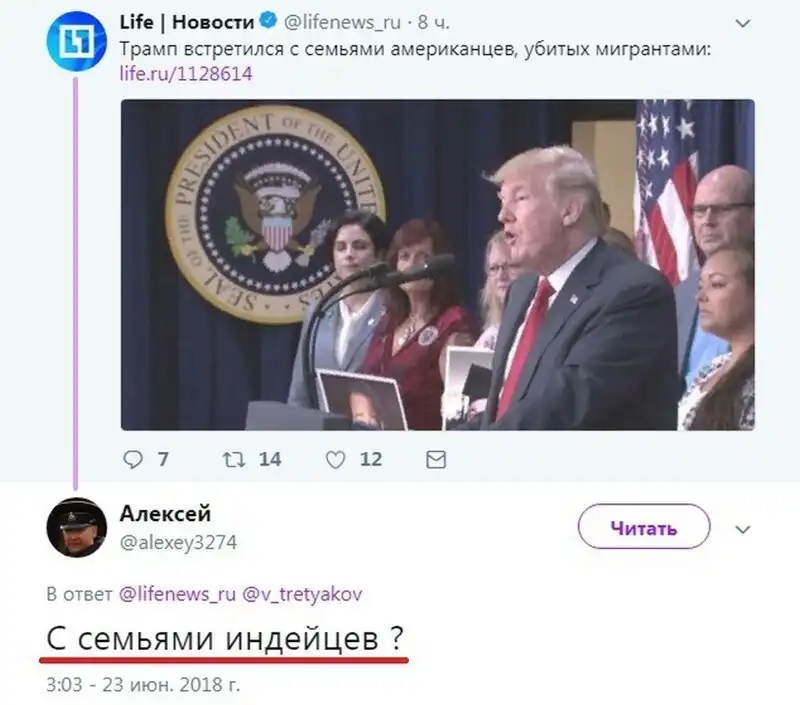
Task: Click the 3:03 - 23 июн. 2018 timestamp
Action: (x=143, y=685)
